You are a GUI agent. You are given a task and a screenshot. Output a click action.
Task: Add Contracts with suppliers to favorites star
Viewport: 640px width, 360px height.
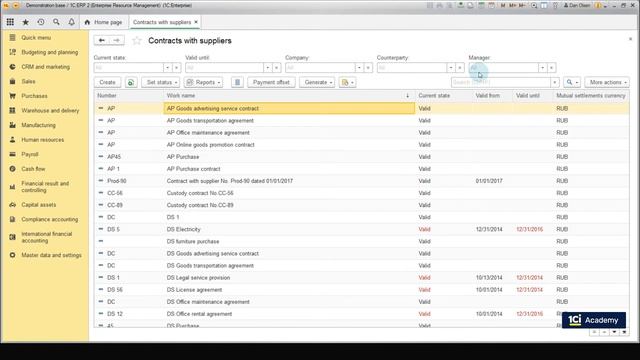click(137, 40)
